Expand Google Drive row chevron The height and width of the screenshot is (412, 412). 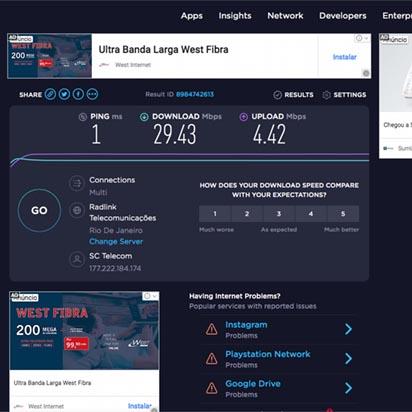(348, 388)
